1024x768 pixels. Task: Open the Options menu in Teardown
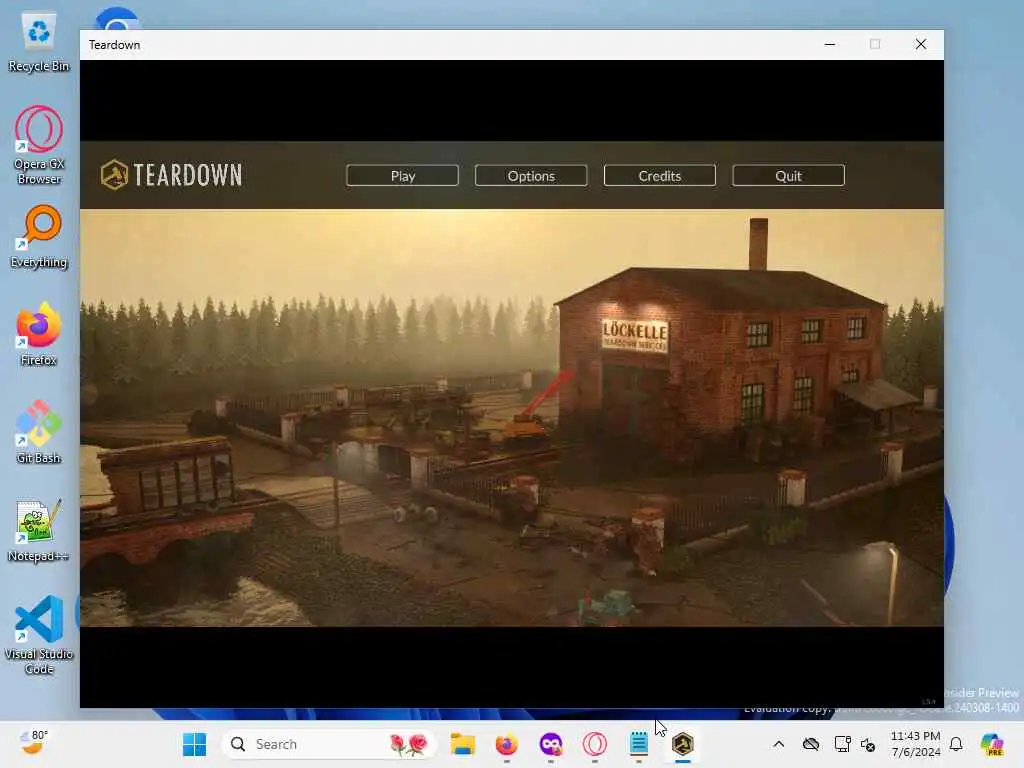click(x=531, y=176)
